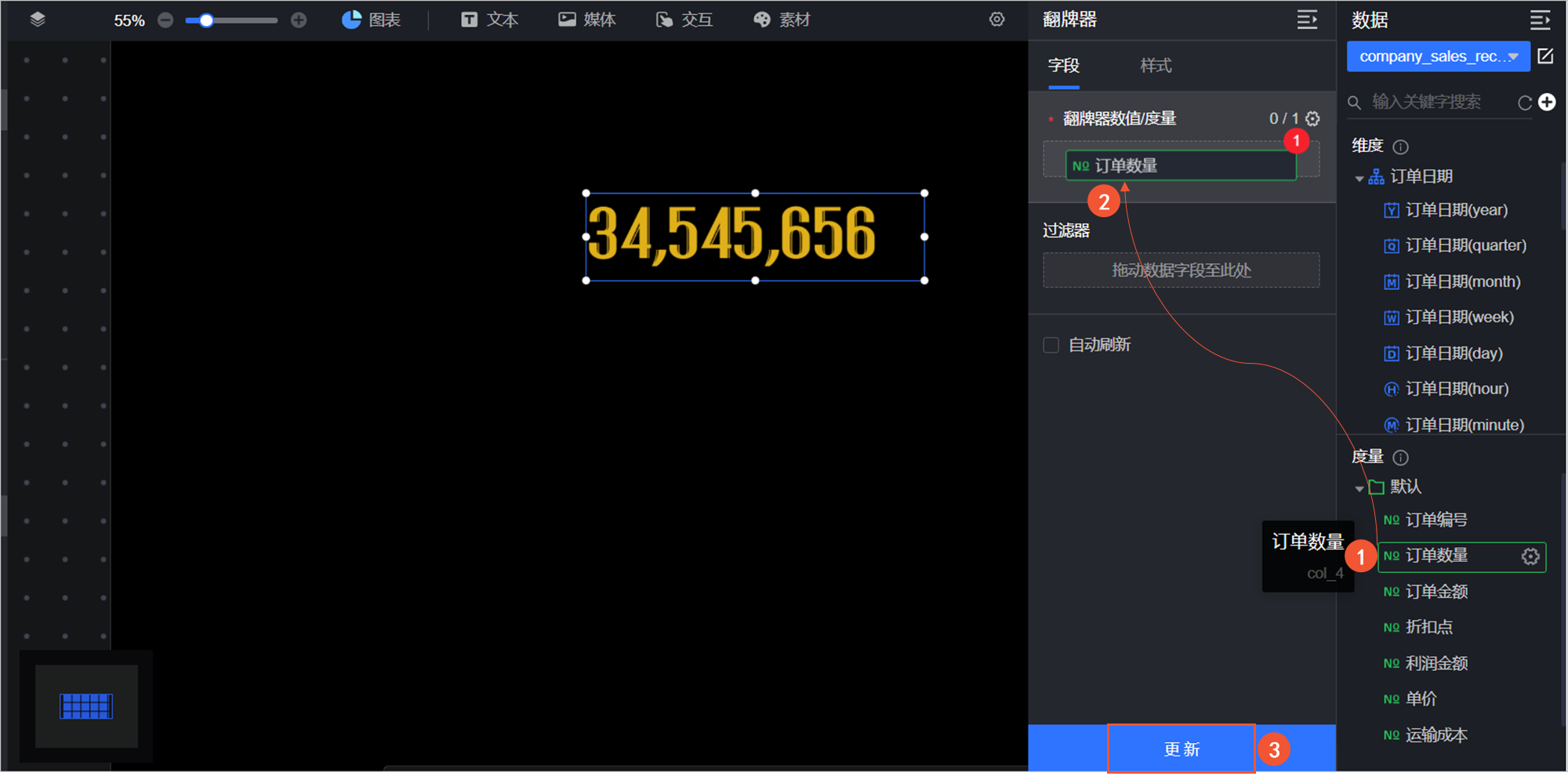Edit the dataset with the pencil icon
This screenshot has width=1568, height=776.
click(x=1545, y=56)
